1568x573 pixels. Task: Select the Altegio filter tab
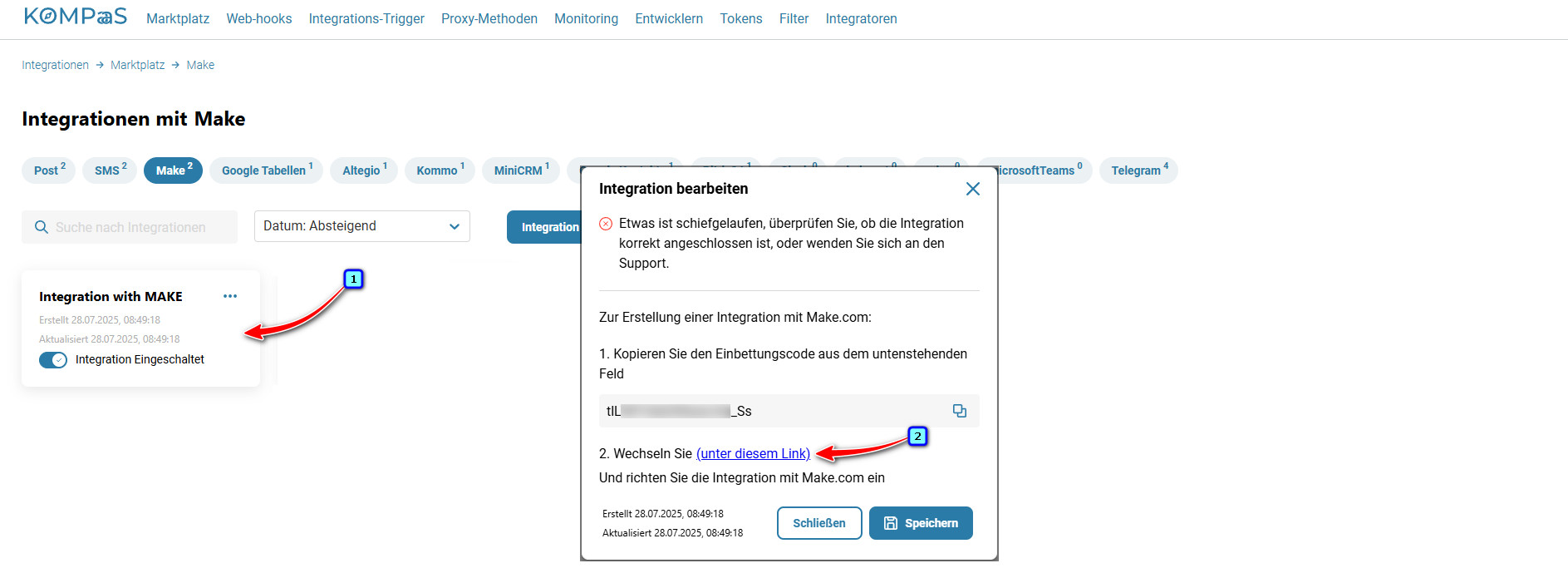pos(364,170)
